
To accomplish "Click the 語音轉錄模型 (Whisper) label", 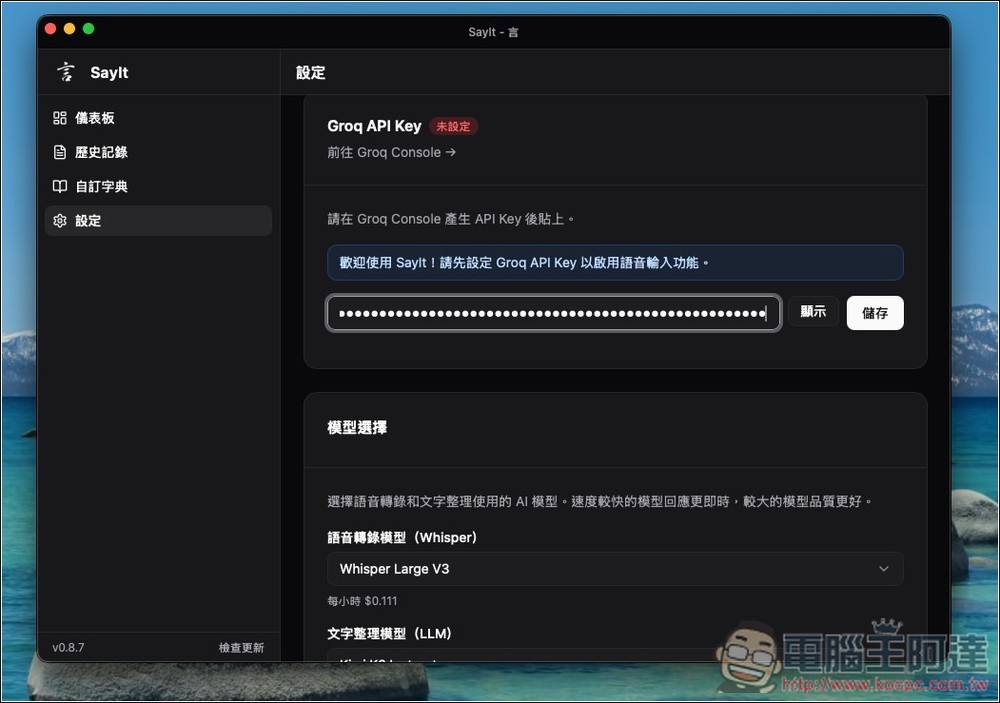I will [402, 538].
